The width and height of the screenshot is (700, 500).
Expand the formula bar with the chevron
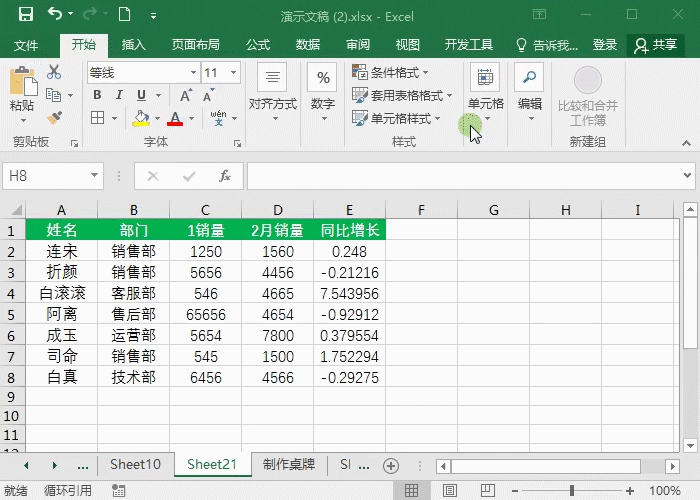[x=687, y=175]
